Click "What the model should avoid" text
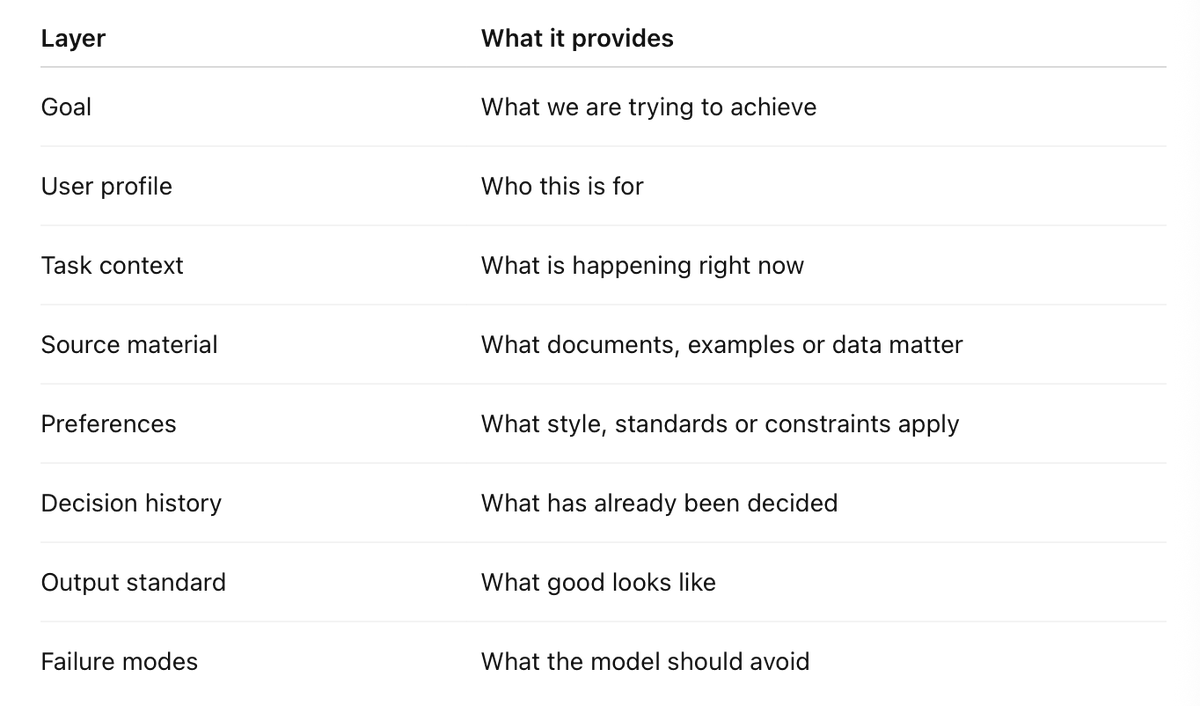This screenshot has width=1200, height=706. (x=645, y=661)
